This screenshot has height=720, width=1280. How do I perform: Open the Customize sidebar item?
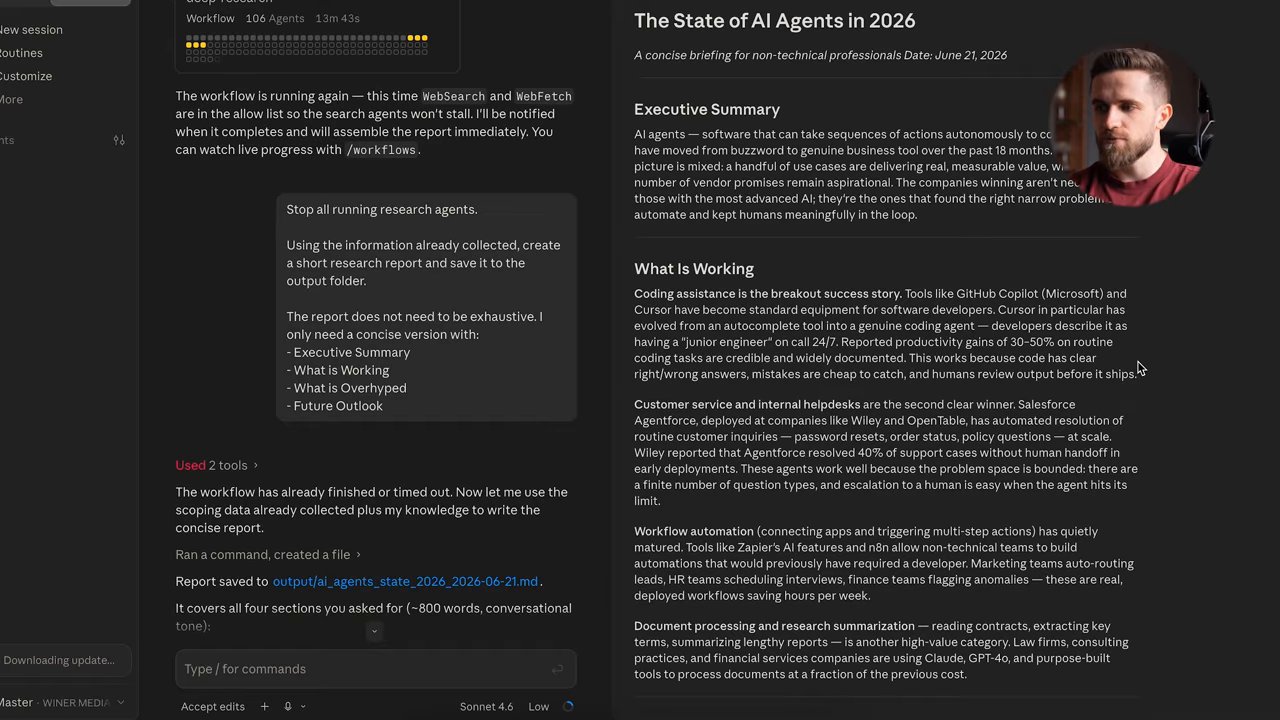click(x=26, y=76)
